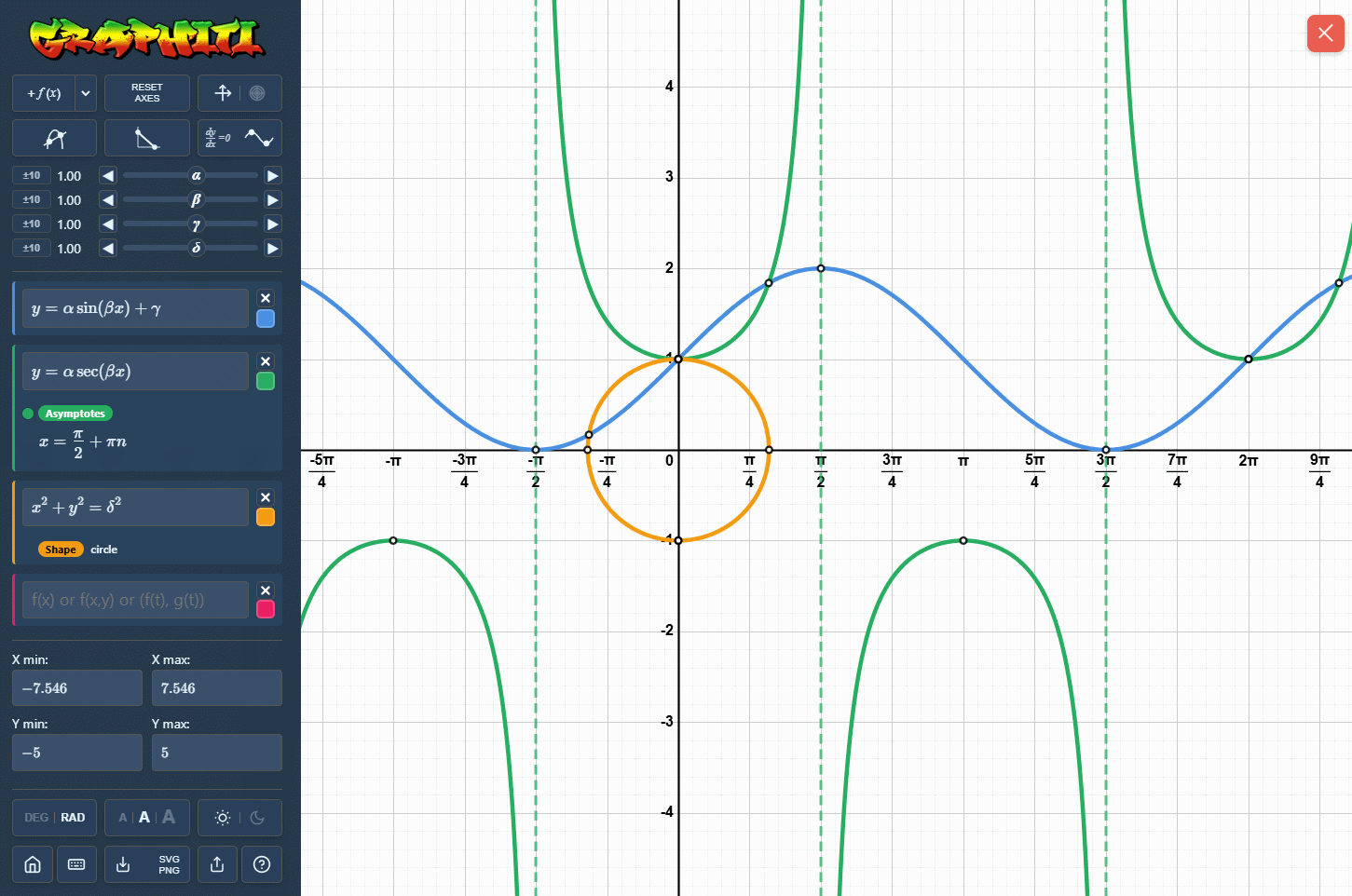Open the blue color swatch for sine
This screenshot has height=896, width=1352.
coord(266,319)
